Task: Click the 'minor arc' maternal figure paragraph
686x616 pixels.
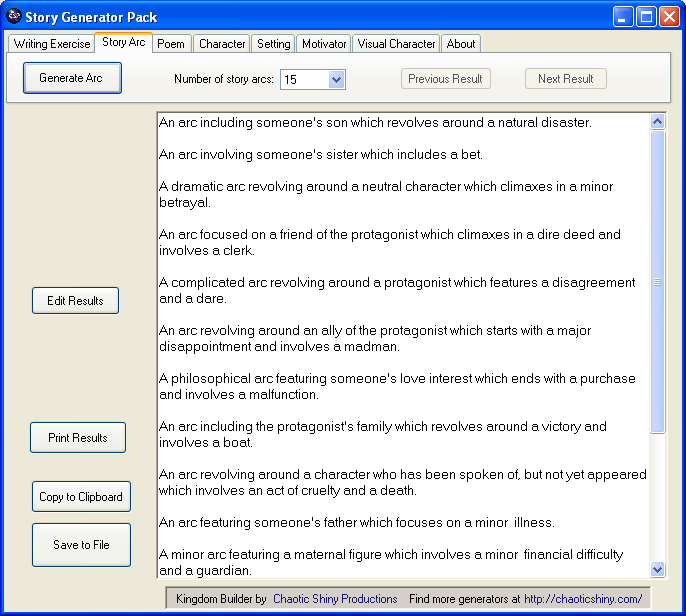Action: (391, 562)
